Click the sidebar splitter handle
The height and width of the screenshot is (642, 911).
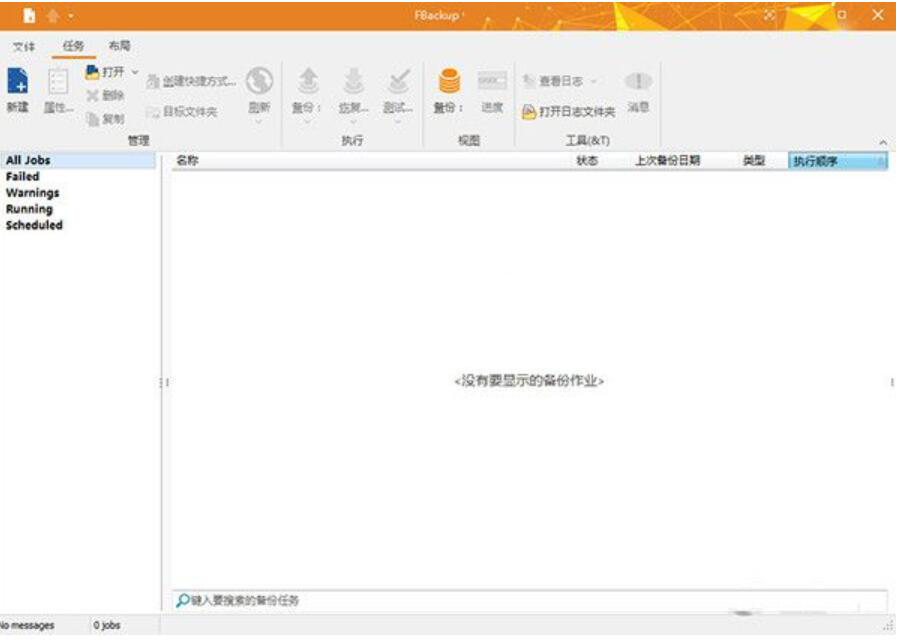164,382
